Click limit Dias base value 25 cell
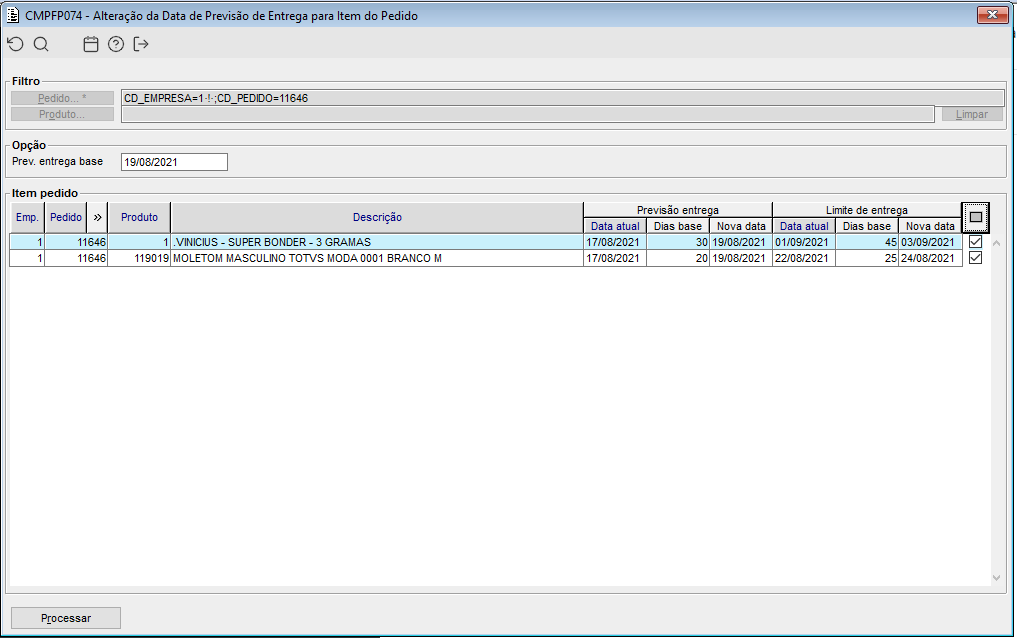This screenshot has height=638, width=1017. pos(867,258)
